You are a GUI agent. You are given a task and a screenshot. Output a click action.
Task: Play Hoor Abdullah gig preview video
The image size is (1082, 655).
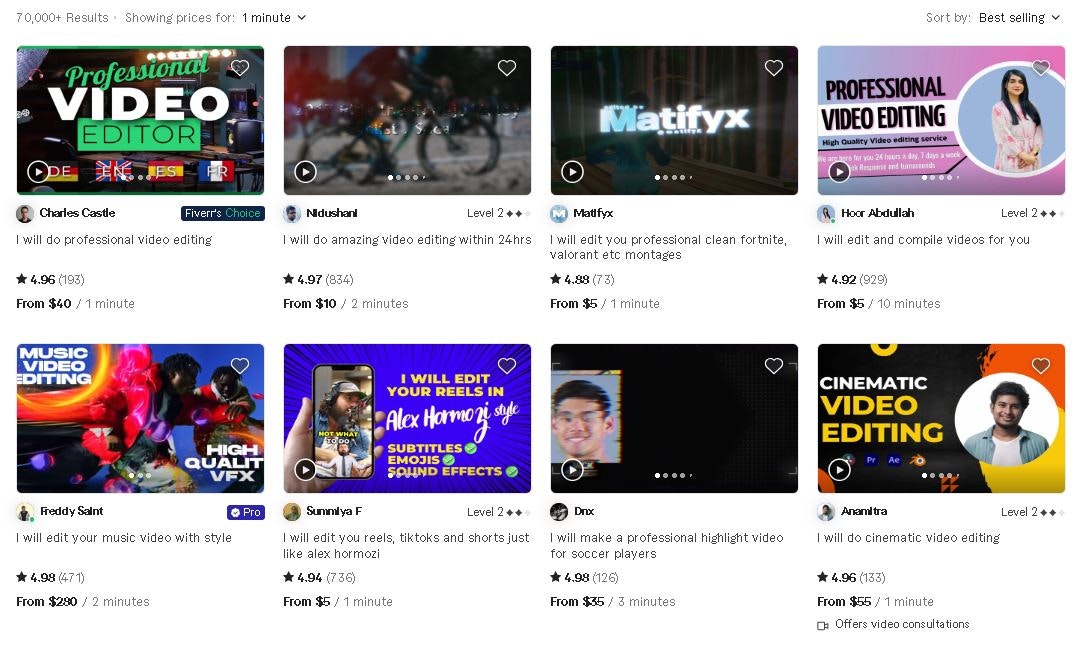pyautogui.click(x=839, y=171)
